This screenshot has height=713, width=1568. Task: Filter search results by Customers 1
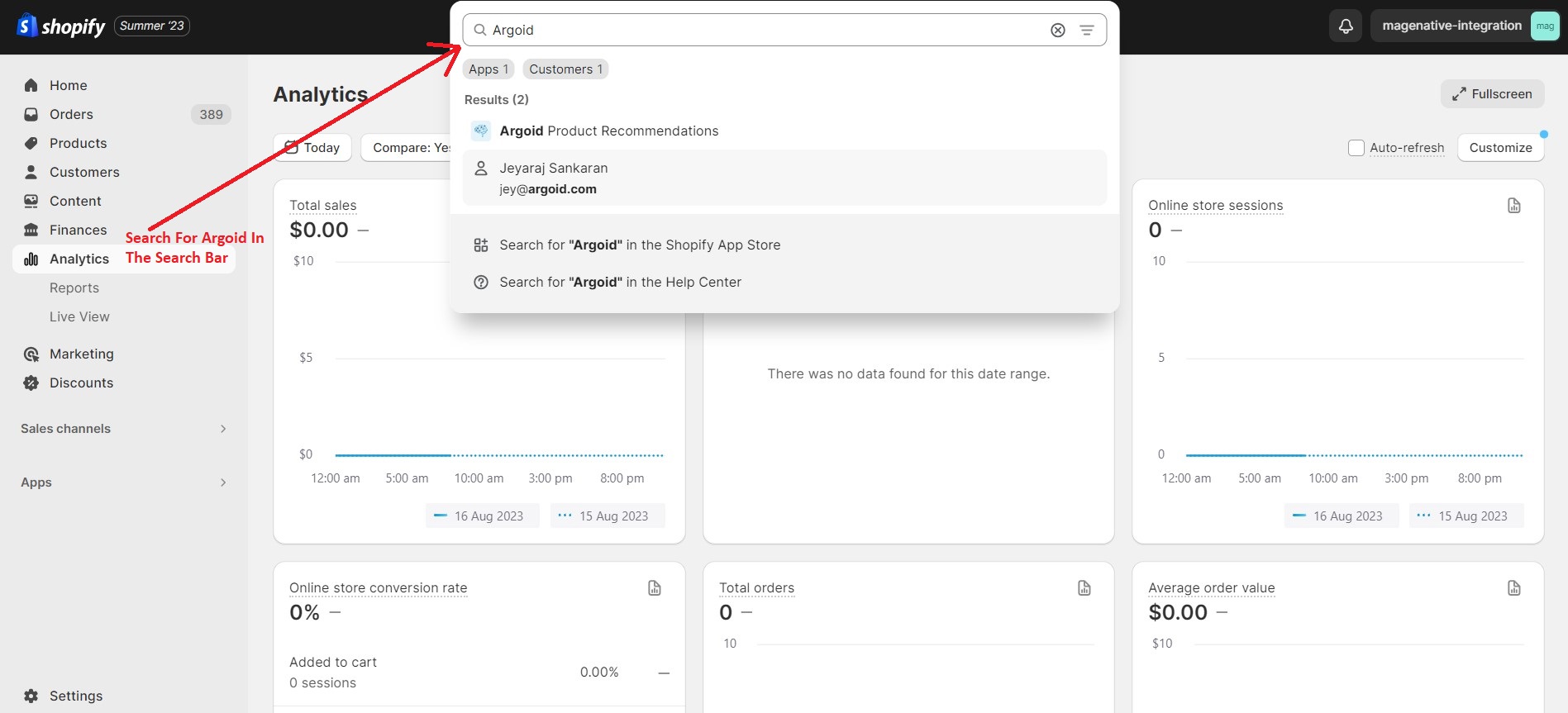click(x=566, y=69)
